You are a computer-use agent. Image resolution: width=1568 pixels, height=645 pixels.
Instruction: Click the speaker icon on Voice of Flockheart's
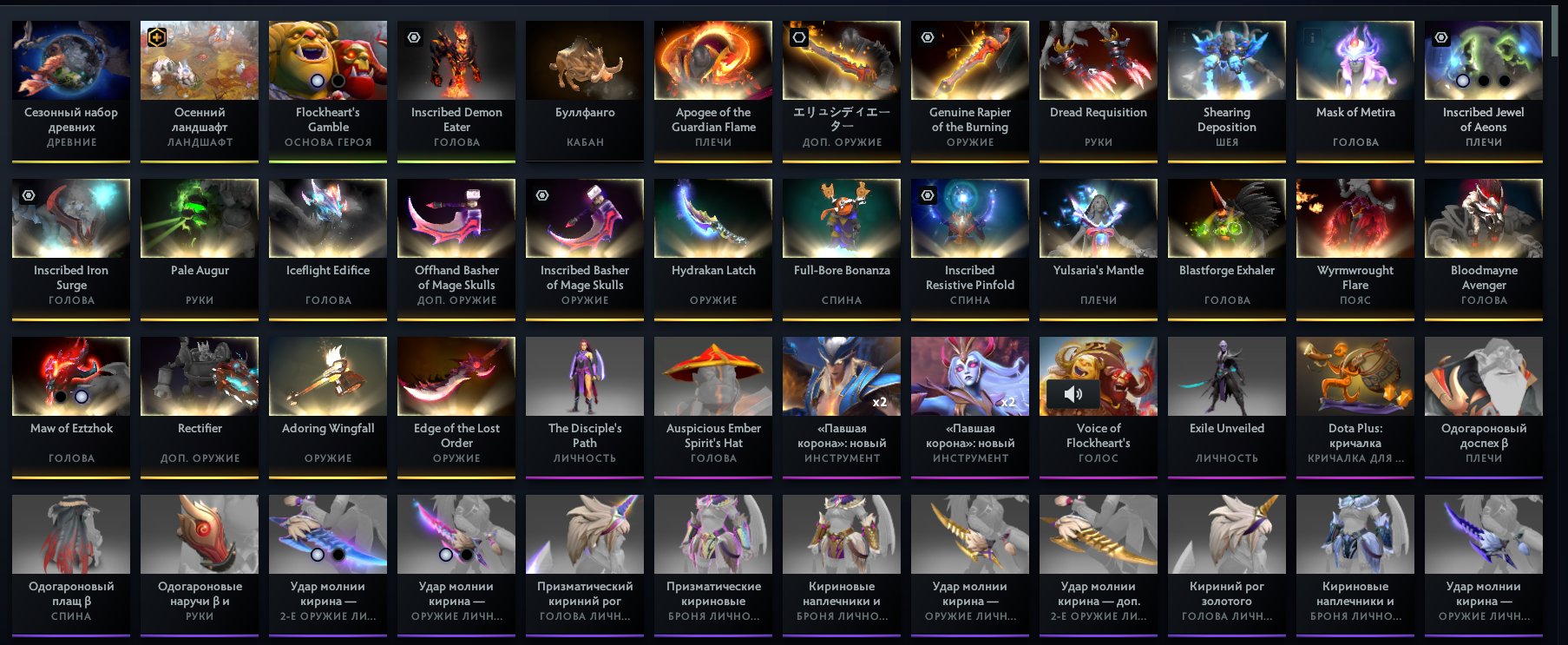pos(1073,394)
